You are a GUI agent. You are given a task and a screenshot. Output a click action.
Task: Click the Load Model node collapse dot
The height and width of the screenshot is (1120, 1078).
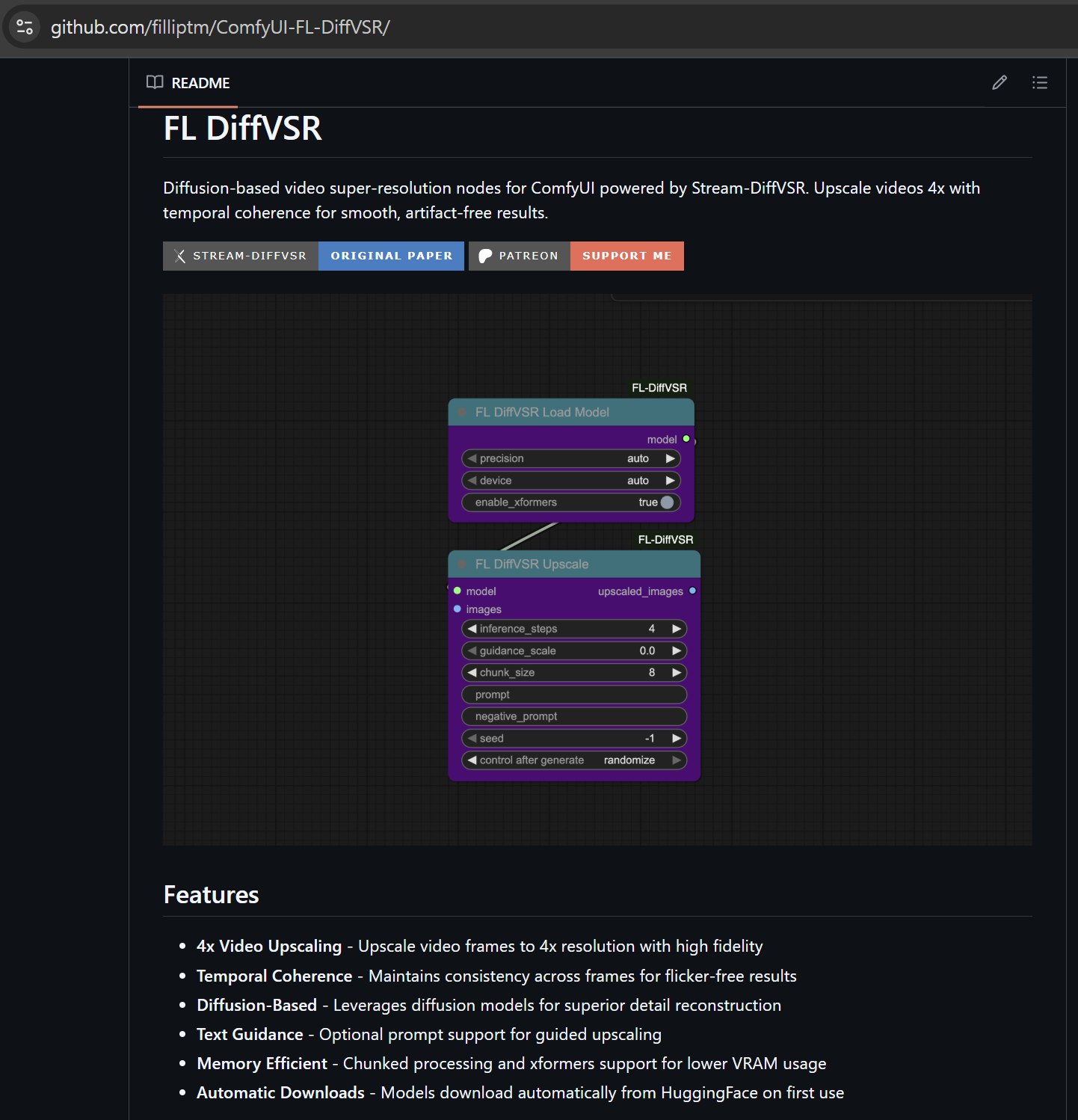tap(462, 412)
